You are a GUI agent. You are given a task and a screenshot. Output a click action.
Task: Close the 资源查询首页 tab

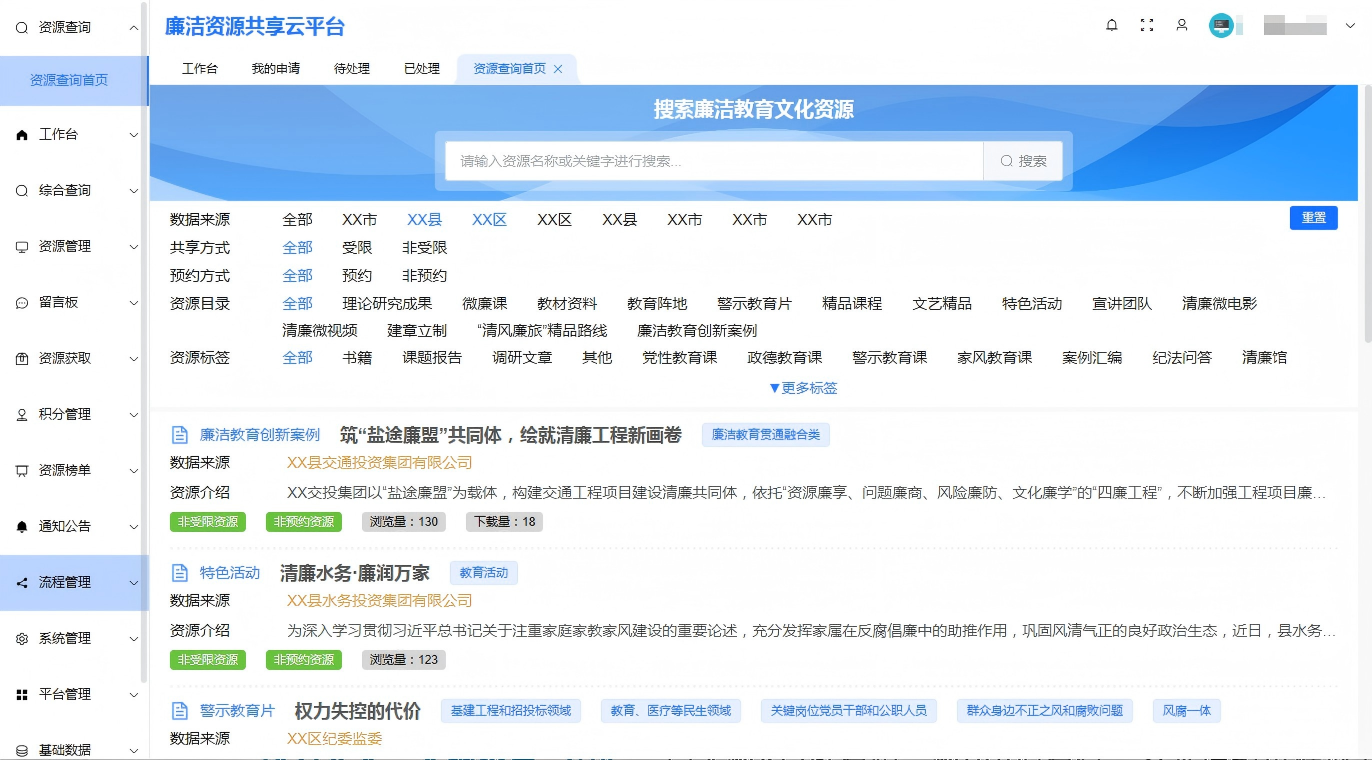pos(558,69)
